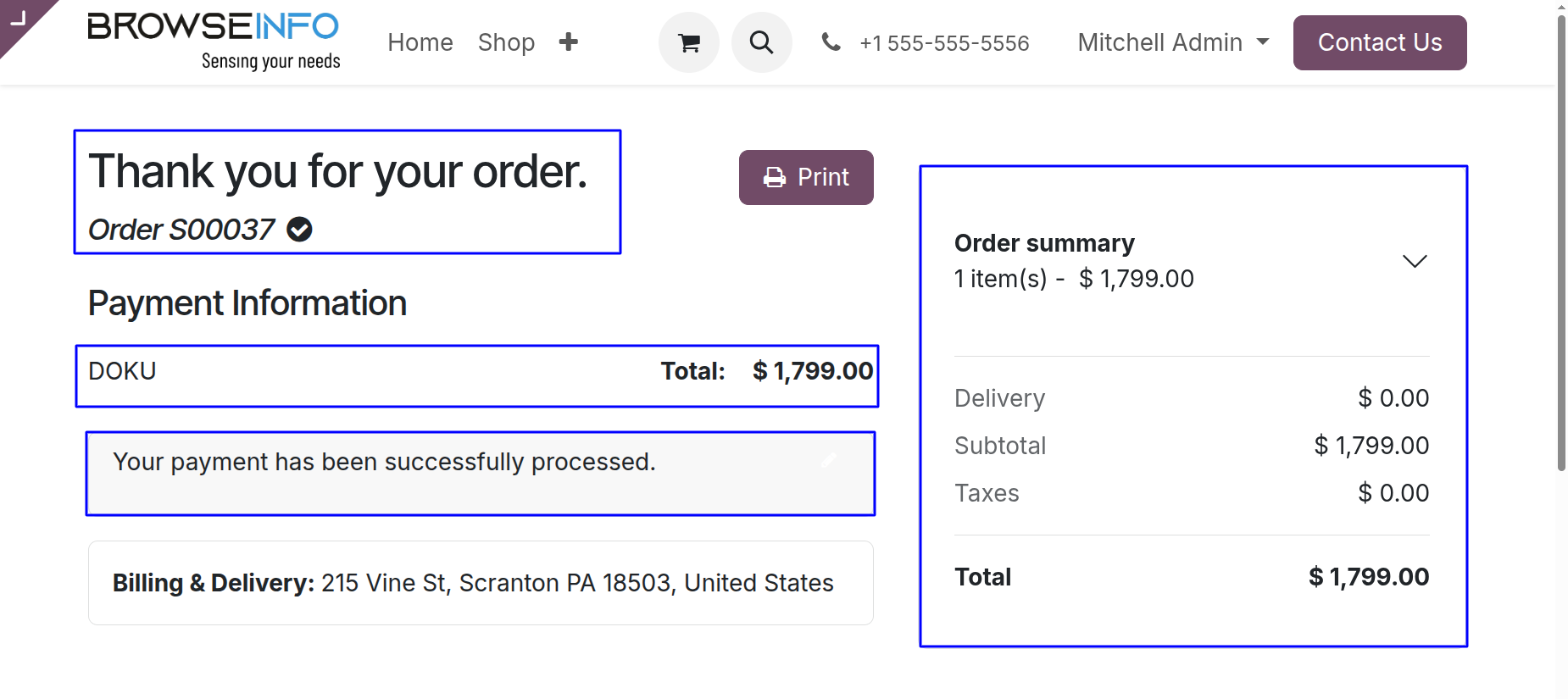Click the Contact Us button
1568x699 pixels.
(1380, 42)
